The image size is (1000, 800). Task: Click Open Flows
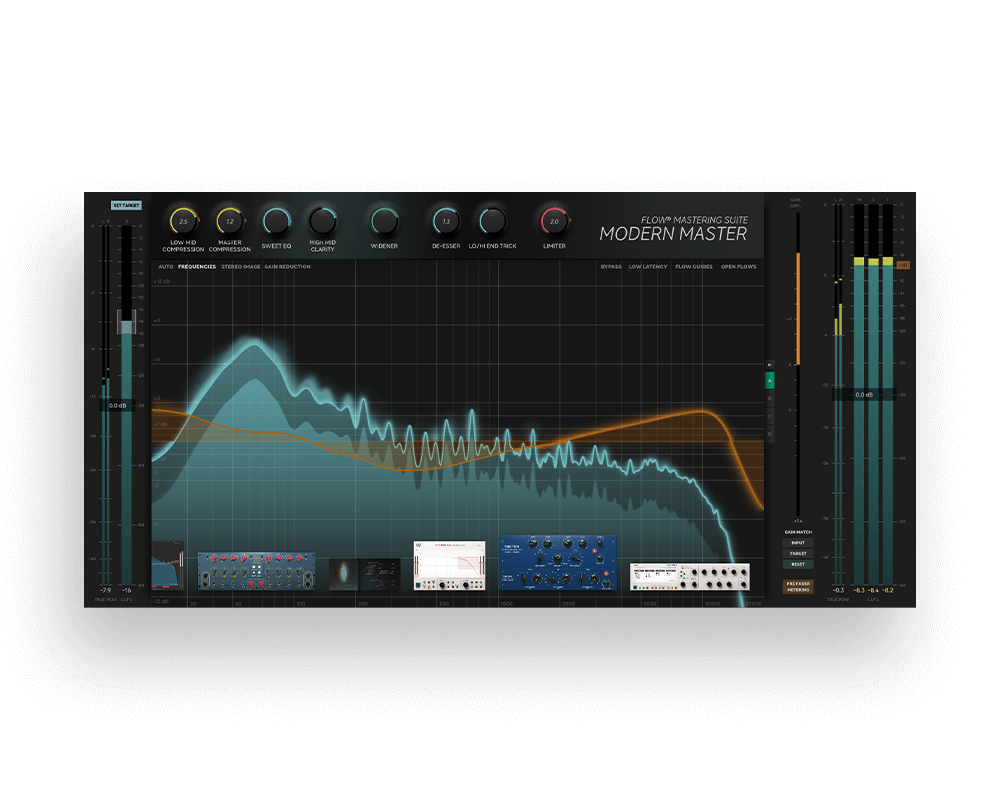[x=739, y=267]
